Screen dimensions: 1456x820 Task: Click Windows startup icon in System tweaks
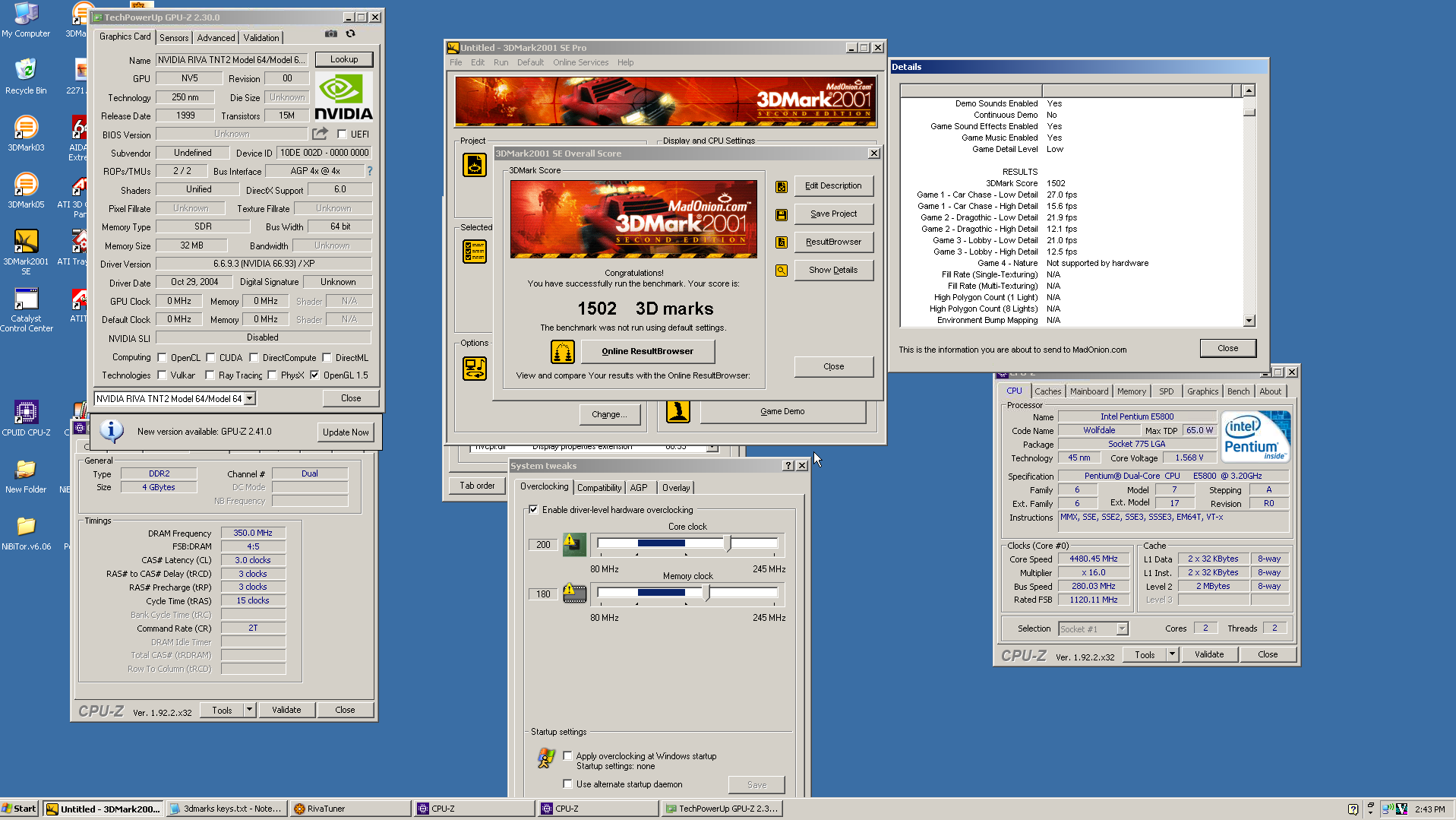tap(546, 757)
